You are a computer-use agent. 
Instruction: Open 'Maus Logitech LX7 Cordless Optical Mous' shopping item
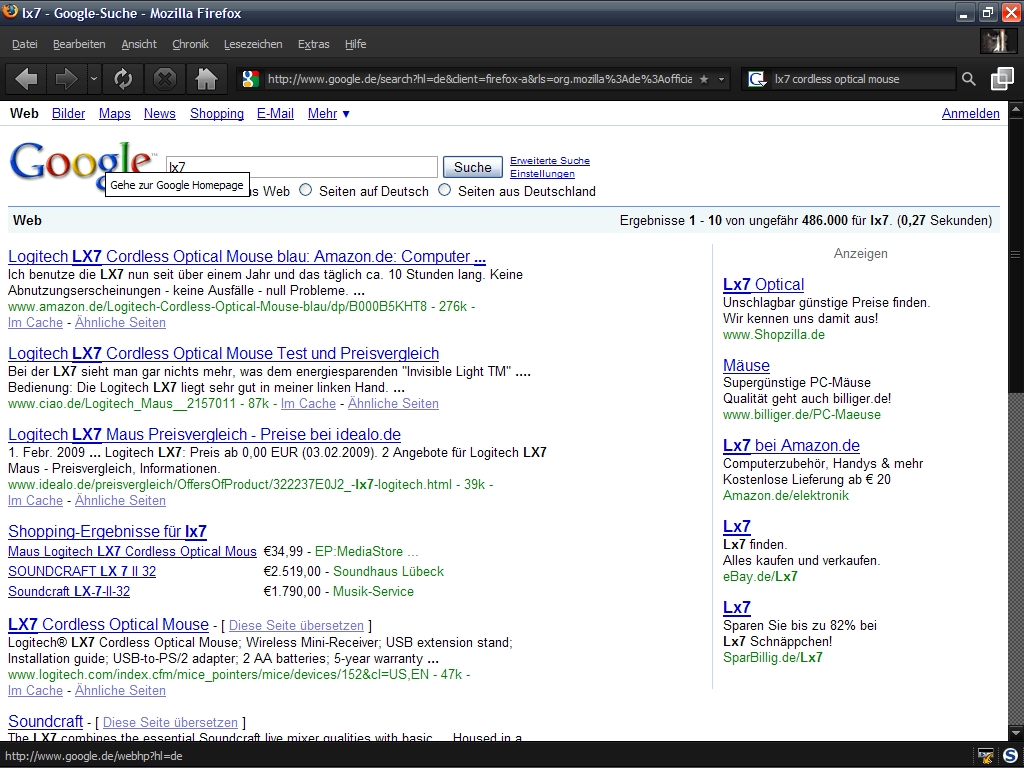[x=132, y=551]
